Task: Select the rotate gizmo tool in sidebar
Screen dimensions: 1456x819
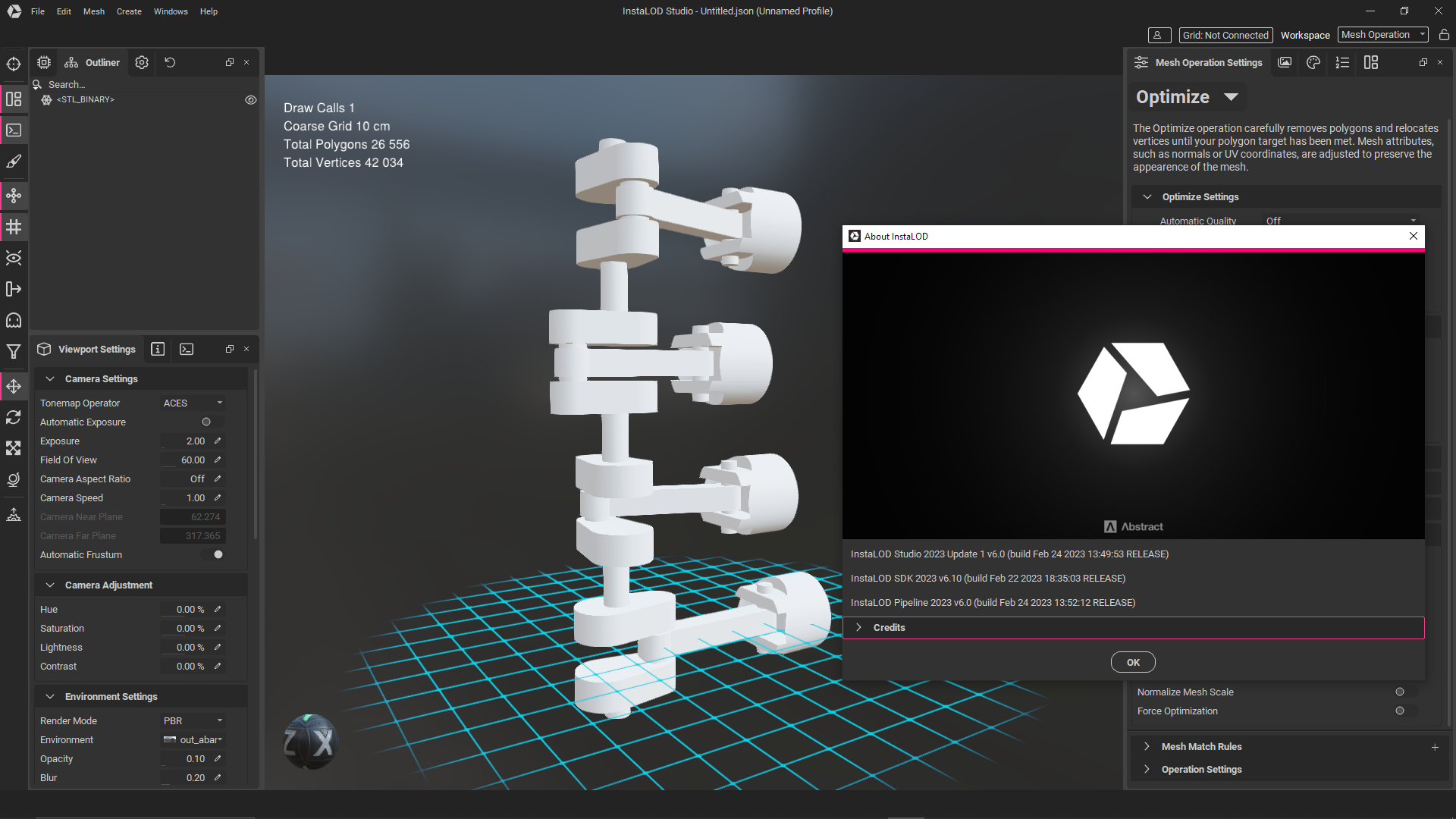Action: point(14,417)
